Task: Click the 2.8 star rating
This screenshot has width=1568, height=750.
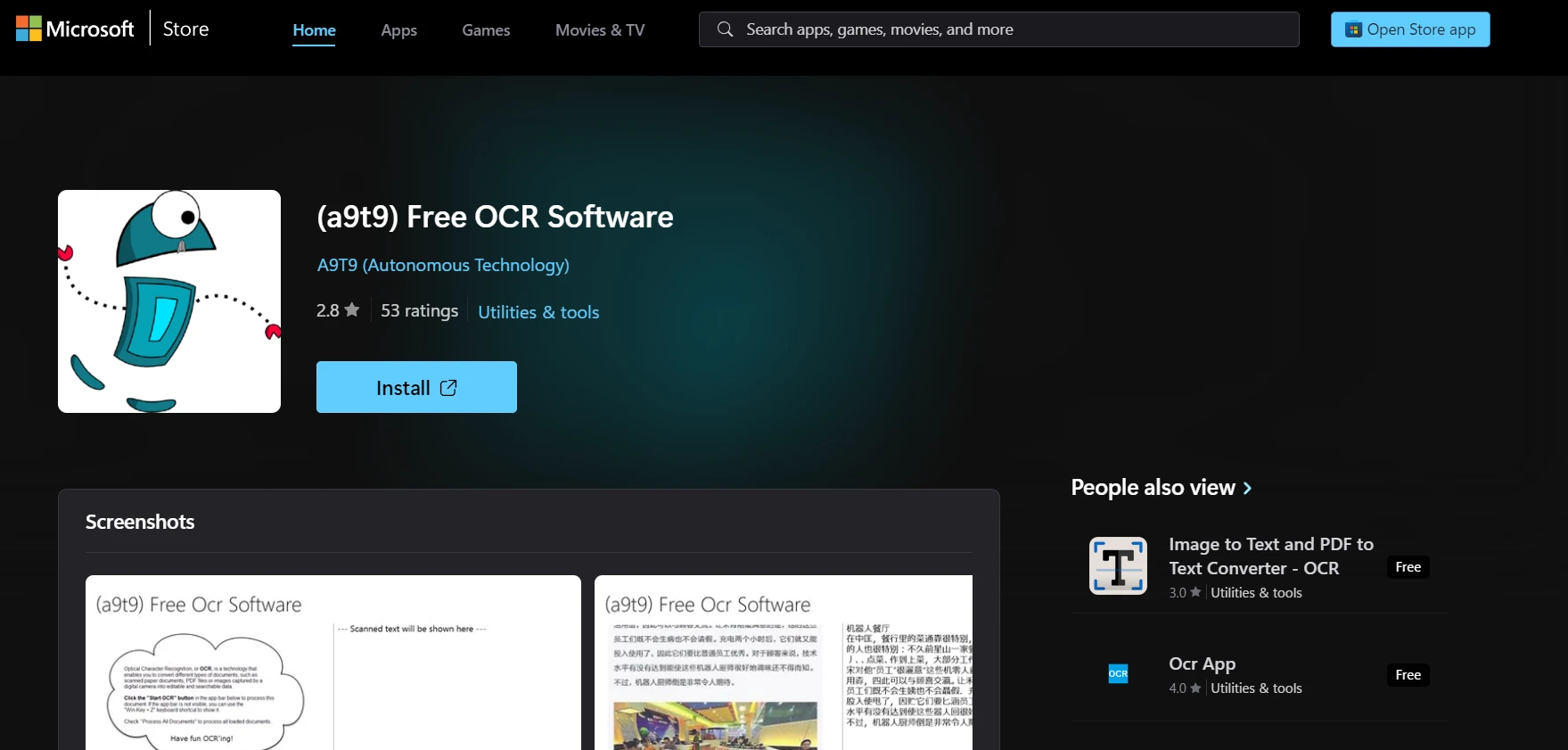Action: pyautogui.click(x=337, y=310)
